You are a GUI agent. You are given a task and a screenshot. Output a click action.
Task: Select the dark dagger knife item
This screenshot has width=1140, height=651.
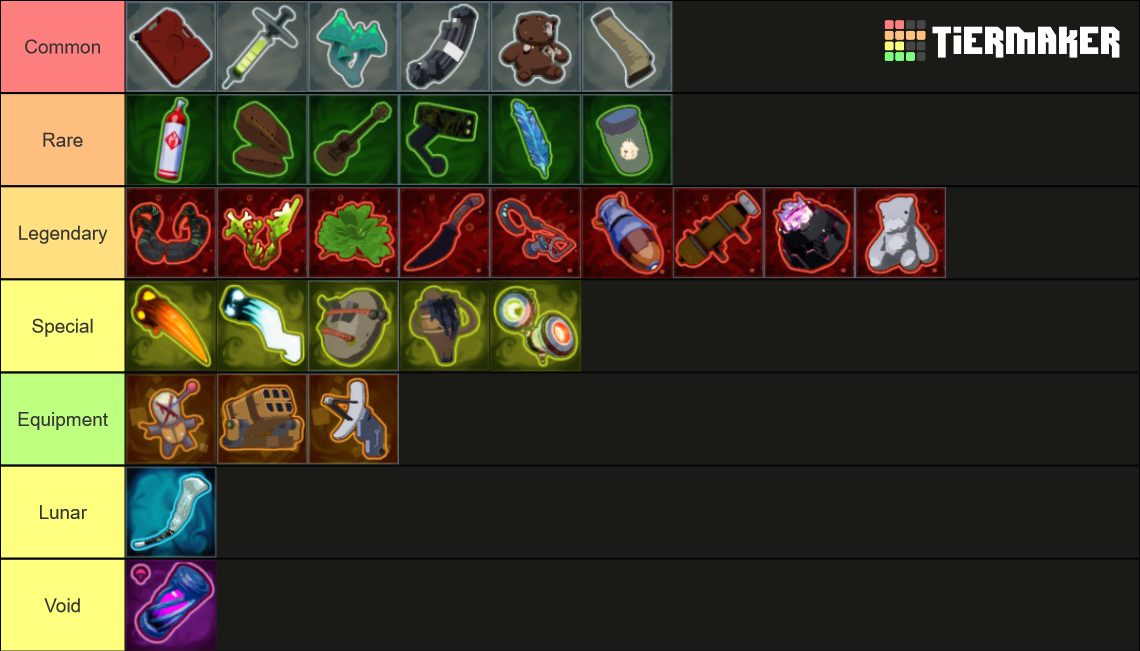[444, 233]
